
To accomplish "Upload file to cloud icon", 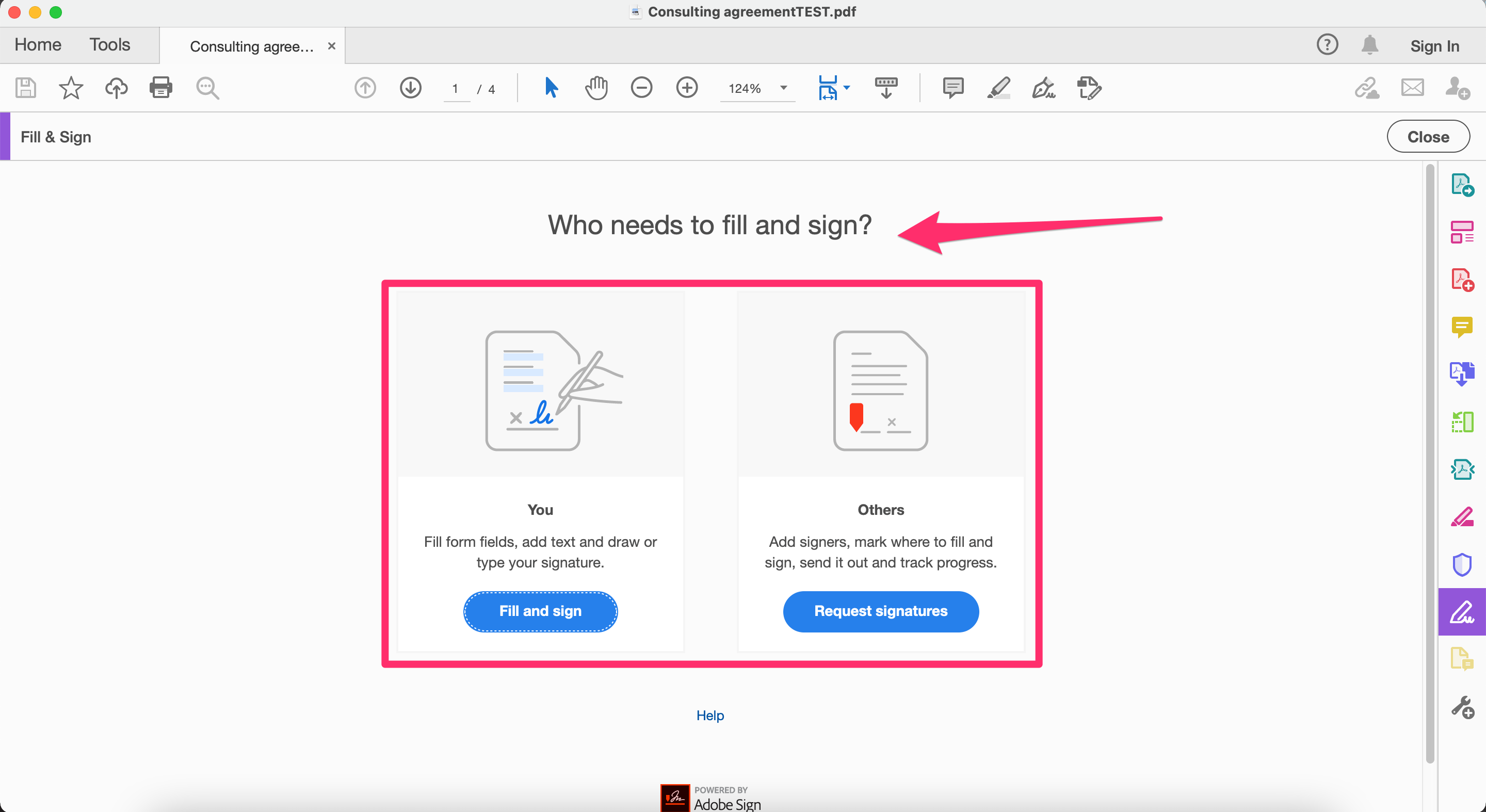I will click(116, 88).
